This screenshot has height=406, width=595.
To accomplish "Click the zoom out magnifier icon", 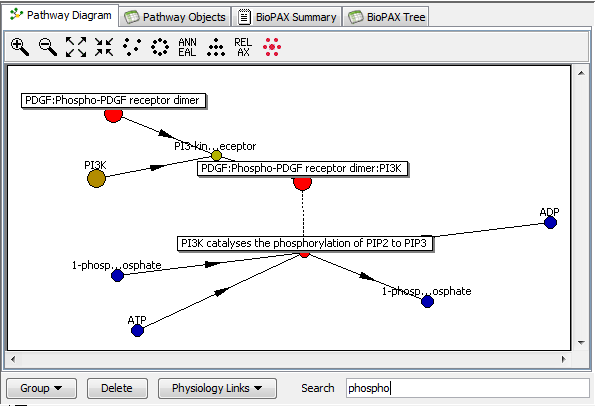I will [48, 47].
